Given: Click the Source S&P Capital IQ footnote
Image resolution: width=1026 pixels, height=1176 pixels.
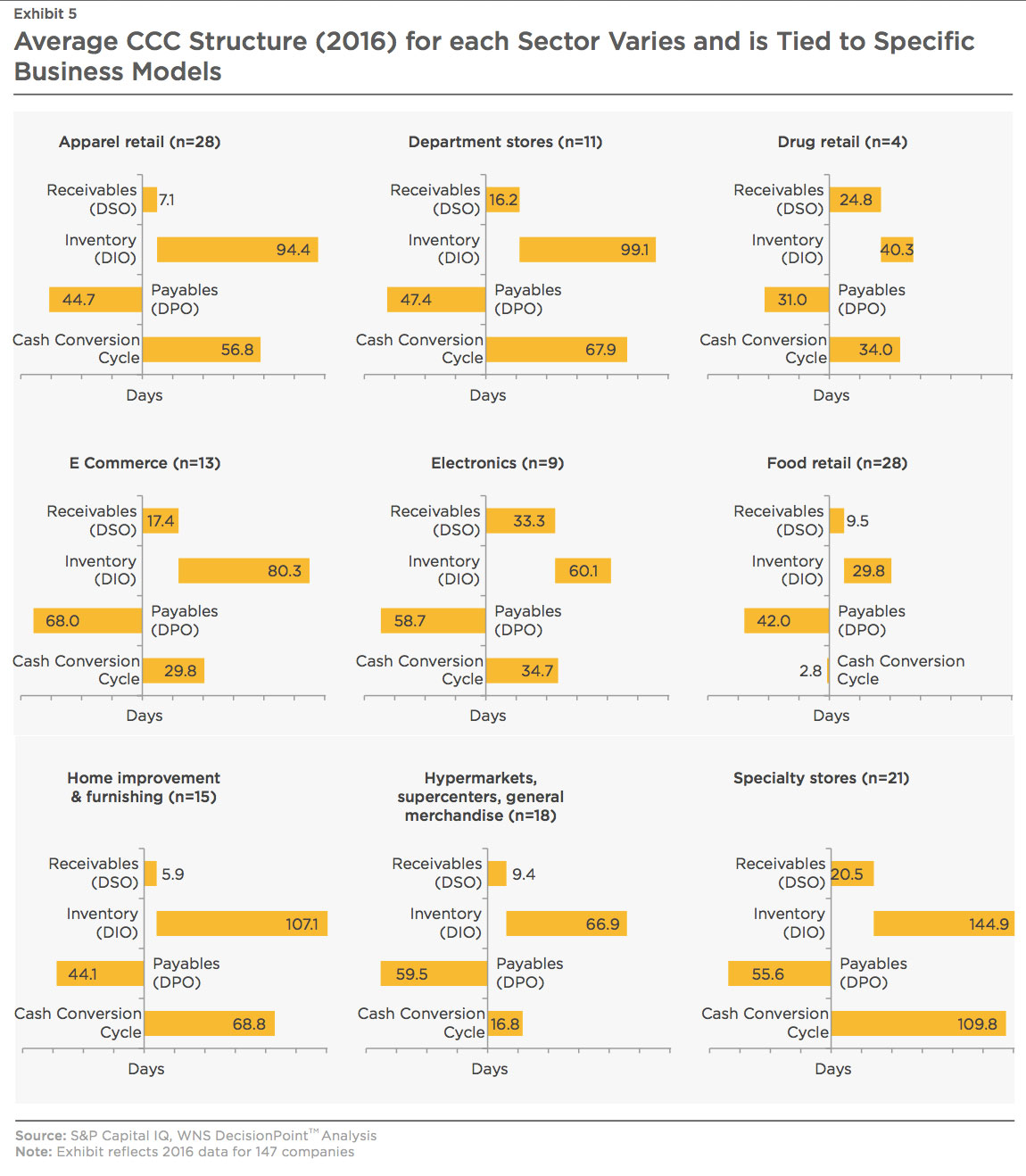Looking at the screenshot, I should pyautogui.click(x=196, y=1136).
